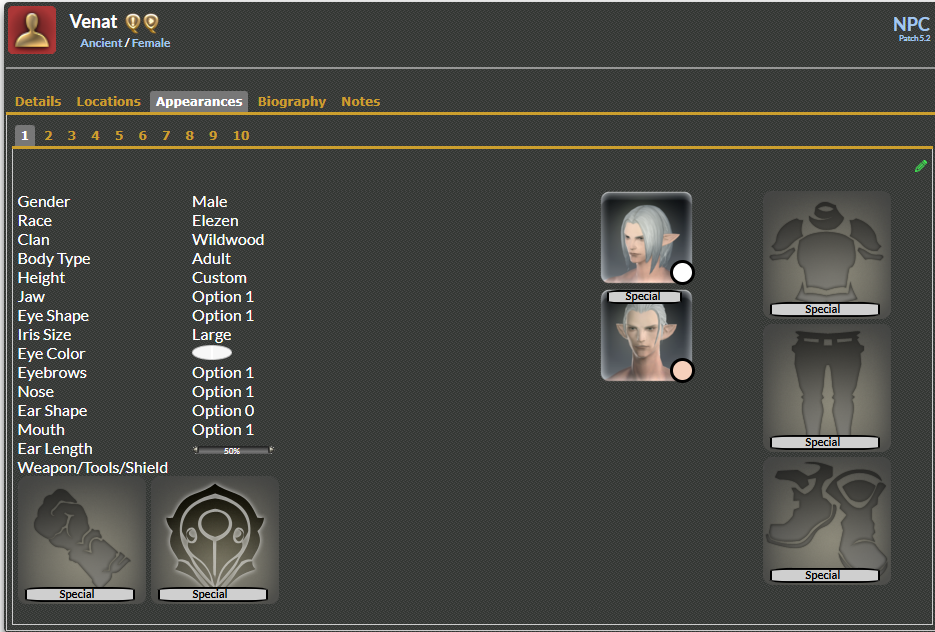Select the body armor equipment slot

click(826, 255)
